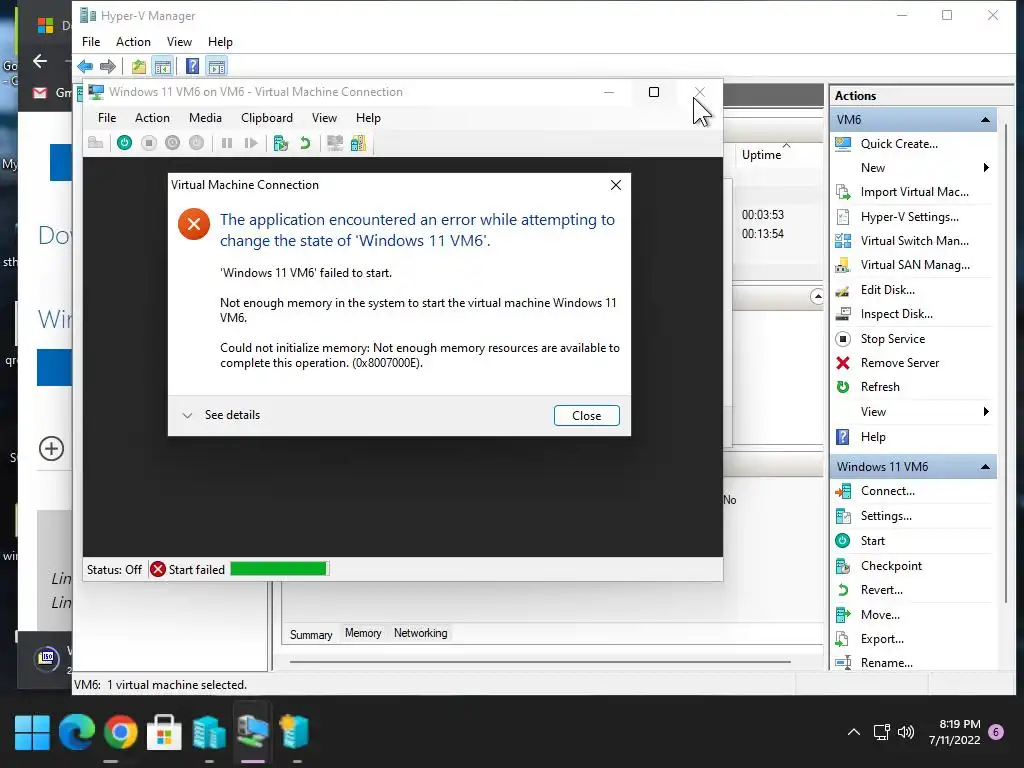Switch to the Memory tab
Image resolution: width=1024 pixels, height=768 pixels.
click(363, 633)
